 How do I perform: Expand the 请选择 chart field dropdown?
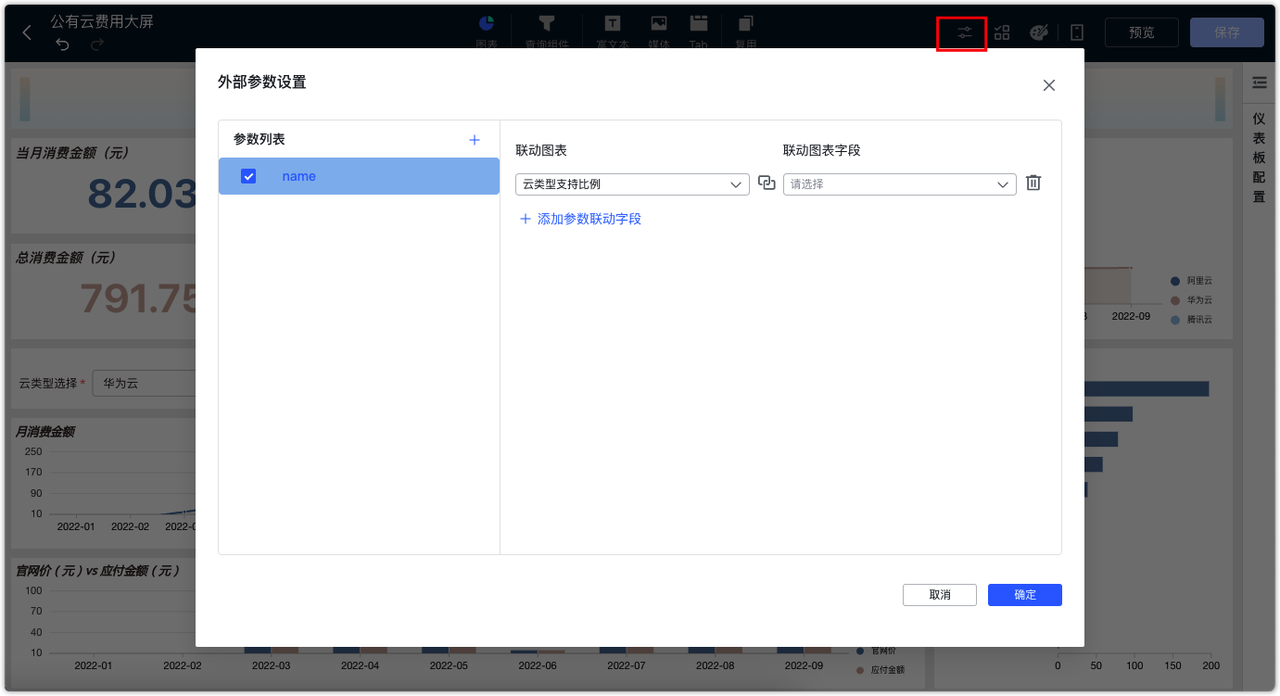coord(897,184)
